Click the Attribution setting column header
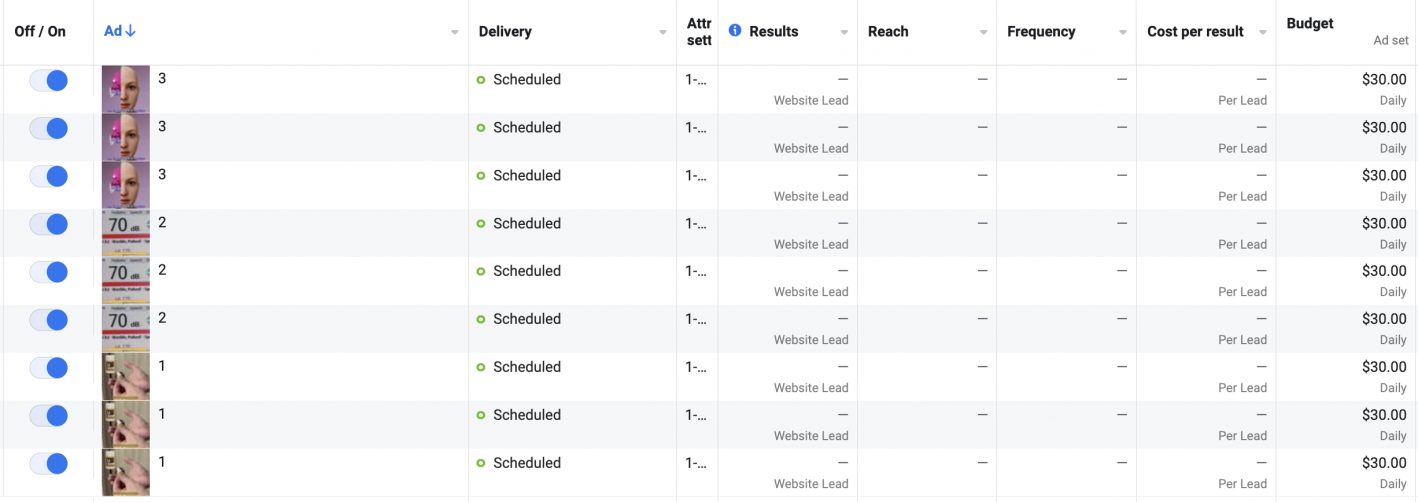Viewport: 1418px width, 502px height. 699,32
